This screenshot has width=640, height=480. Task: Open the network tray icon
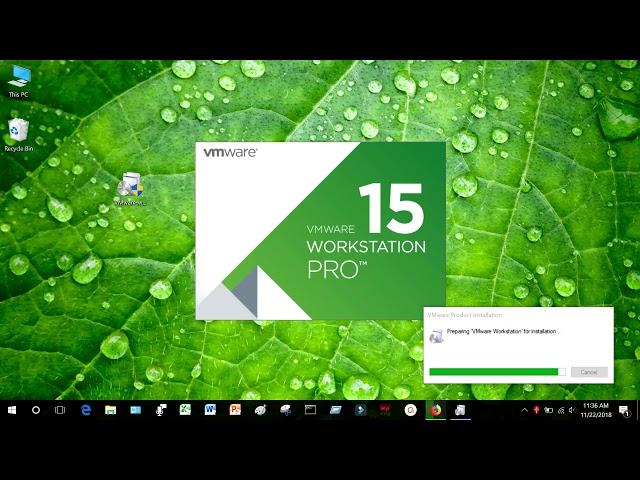click(x=561, y=410)
